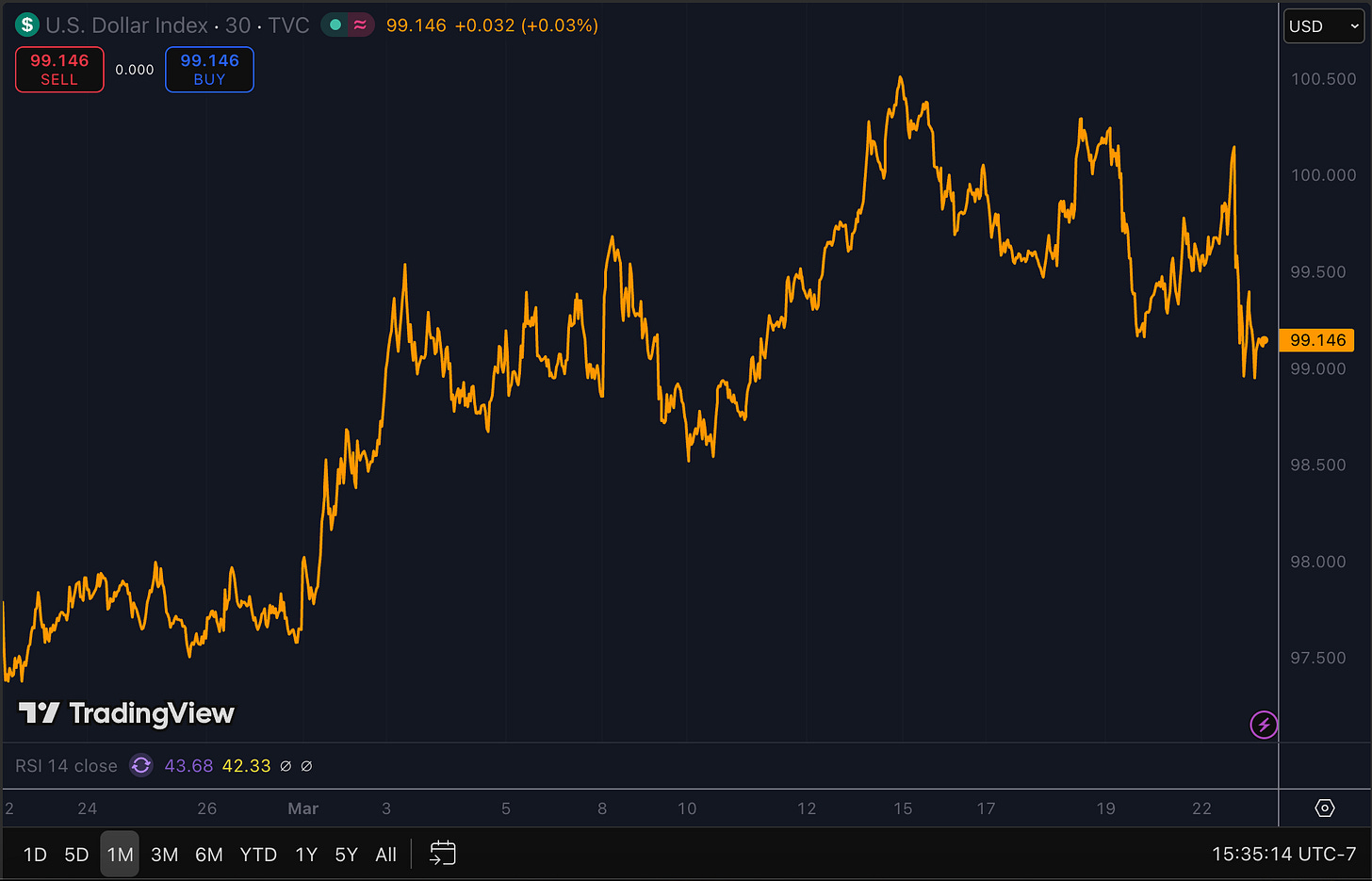Click the blue BUY 99.146 button
Screen dimensions: 1372x881
[x=209, y=70]
